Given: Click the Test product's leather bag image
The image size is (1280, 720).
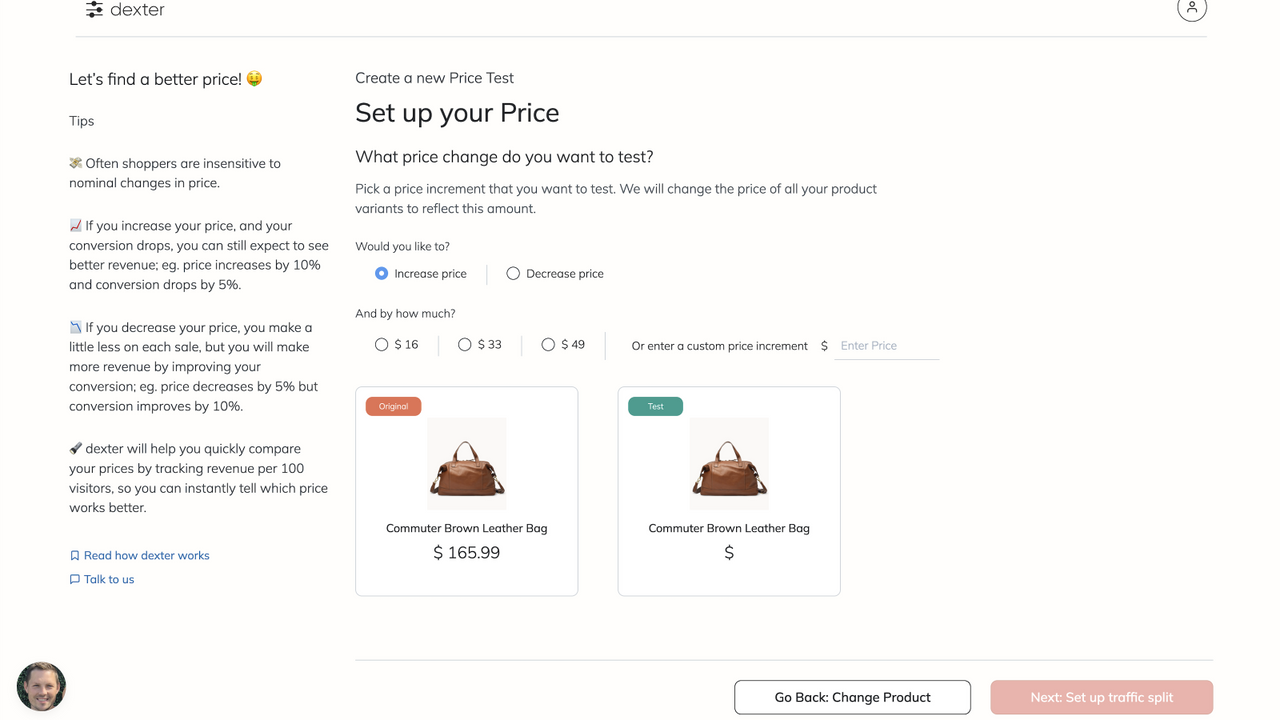Looking at the screenshot, I should [729, 462].
